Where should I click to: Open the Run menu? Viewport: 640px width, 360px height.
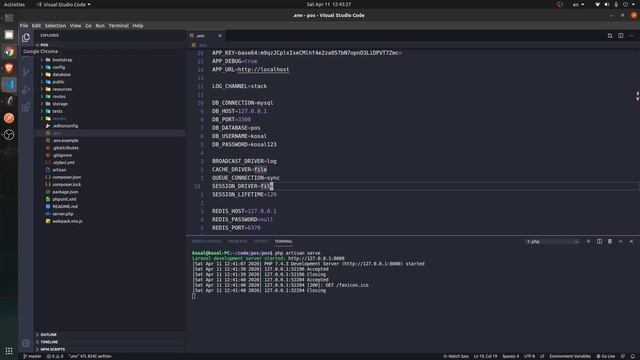[100, 26]
